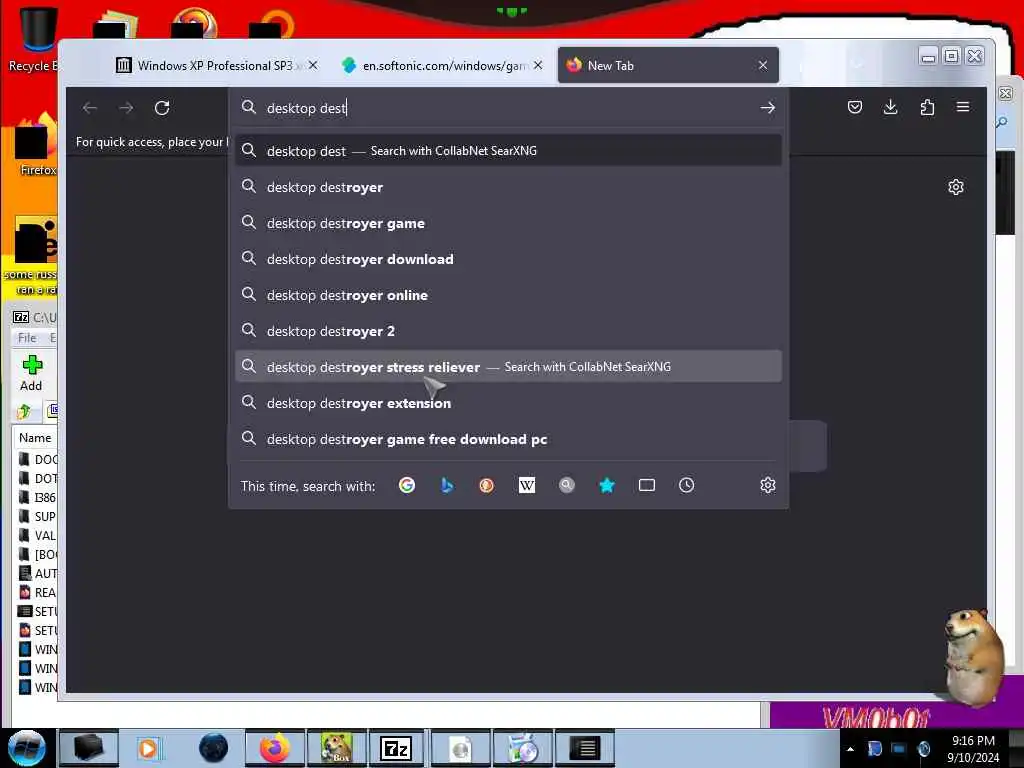Select the SUP folder row in 7-Zip list

coord(38,517)
